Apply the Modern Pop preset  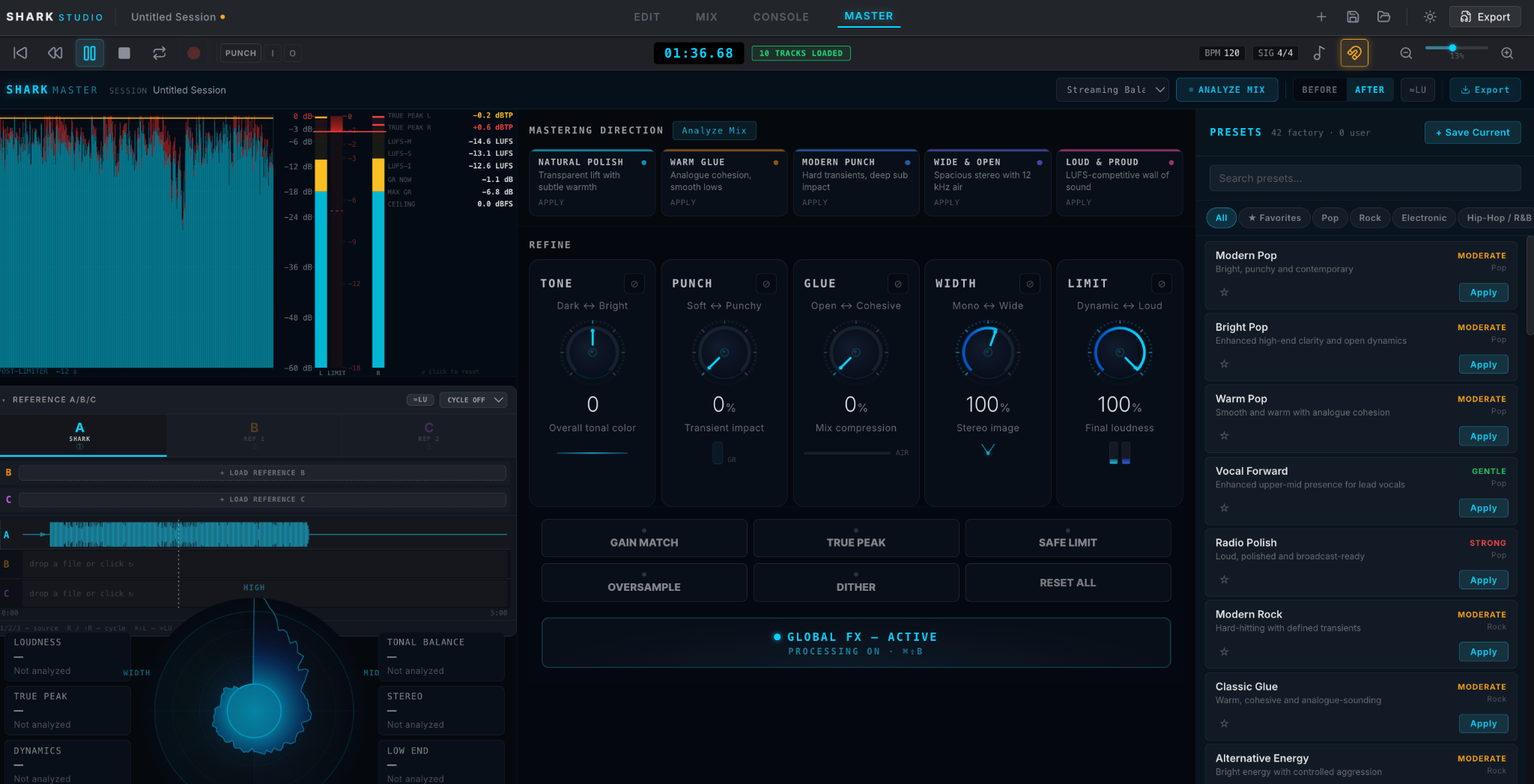tap(1483, 293)
